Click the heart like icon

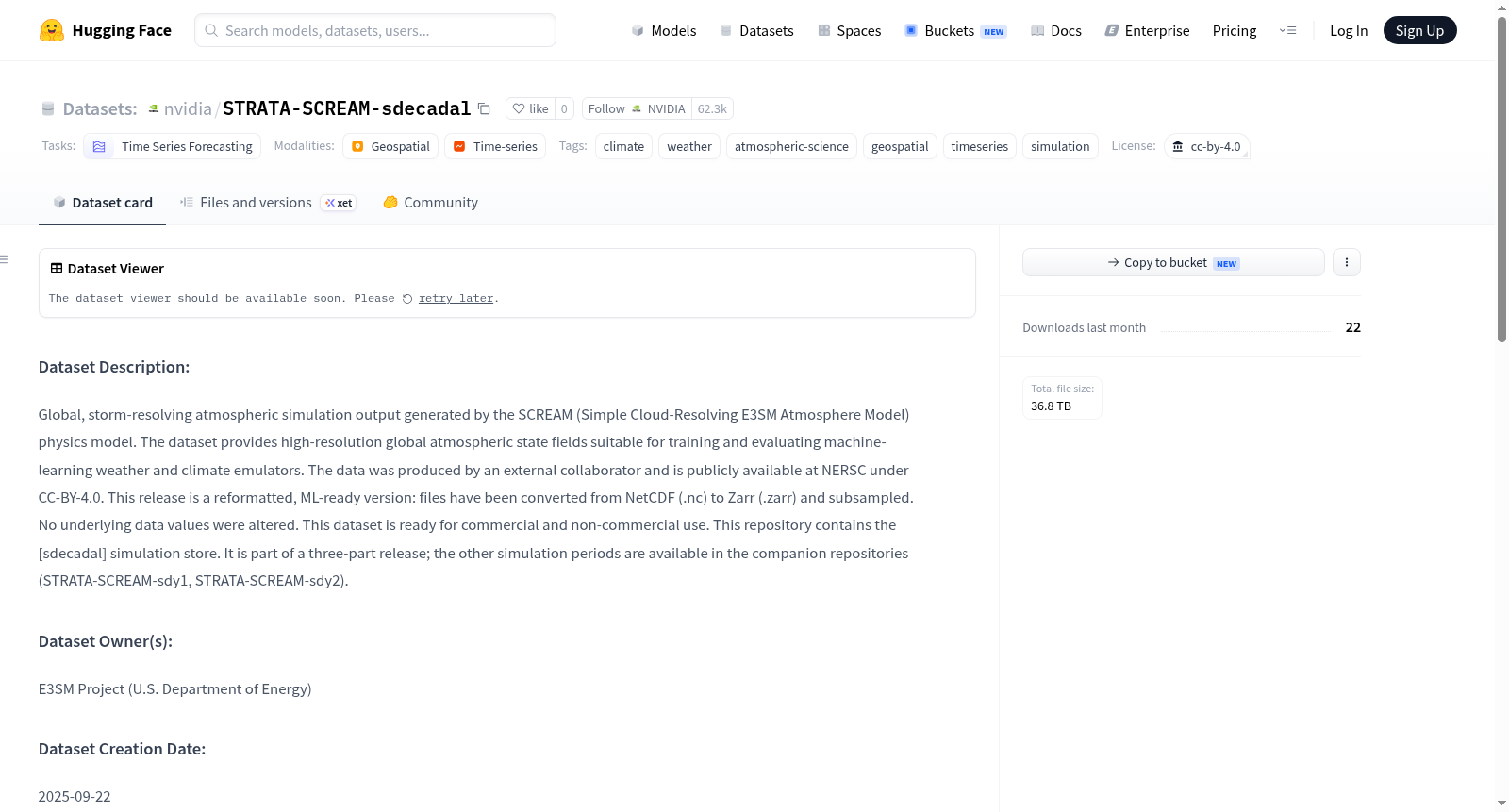[519, 108]
